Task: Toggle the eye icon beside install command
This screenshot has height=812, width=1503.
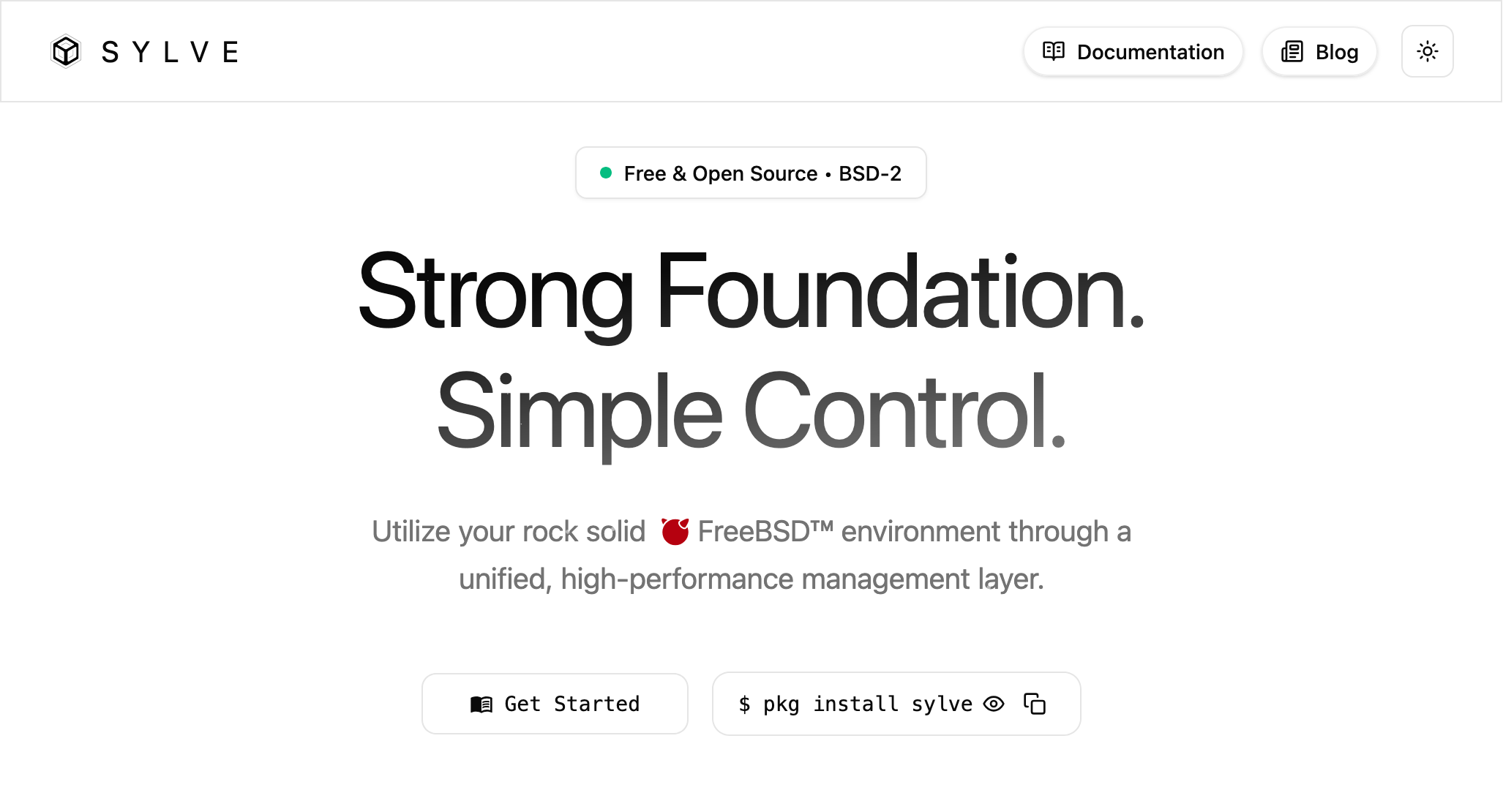Action: tap(993, 704)
